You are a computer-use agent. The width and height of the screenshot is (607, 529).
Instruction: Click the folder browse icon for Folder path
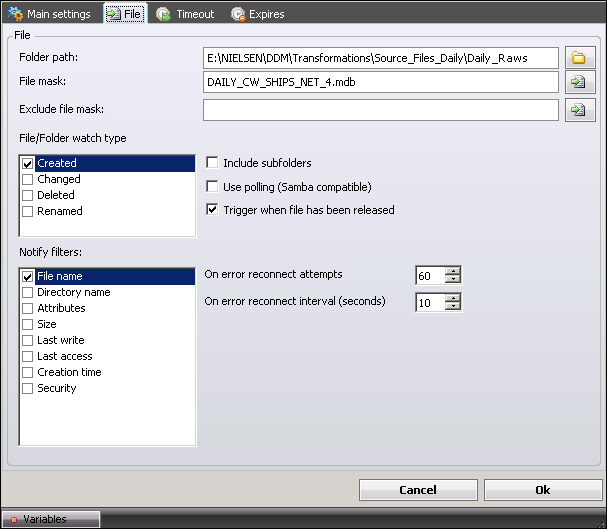point(578,58)
